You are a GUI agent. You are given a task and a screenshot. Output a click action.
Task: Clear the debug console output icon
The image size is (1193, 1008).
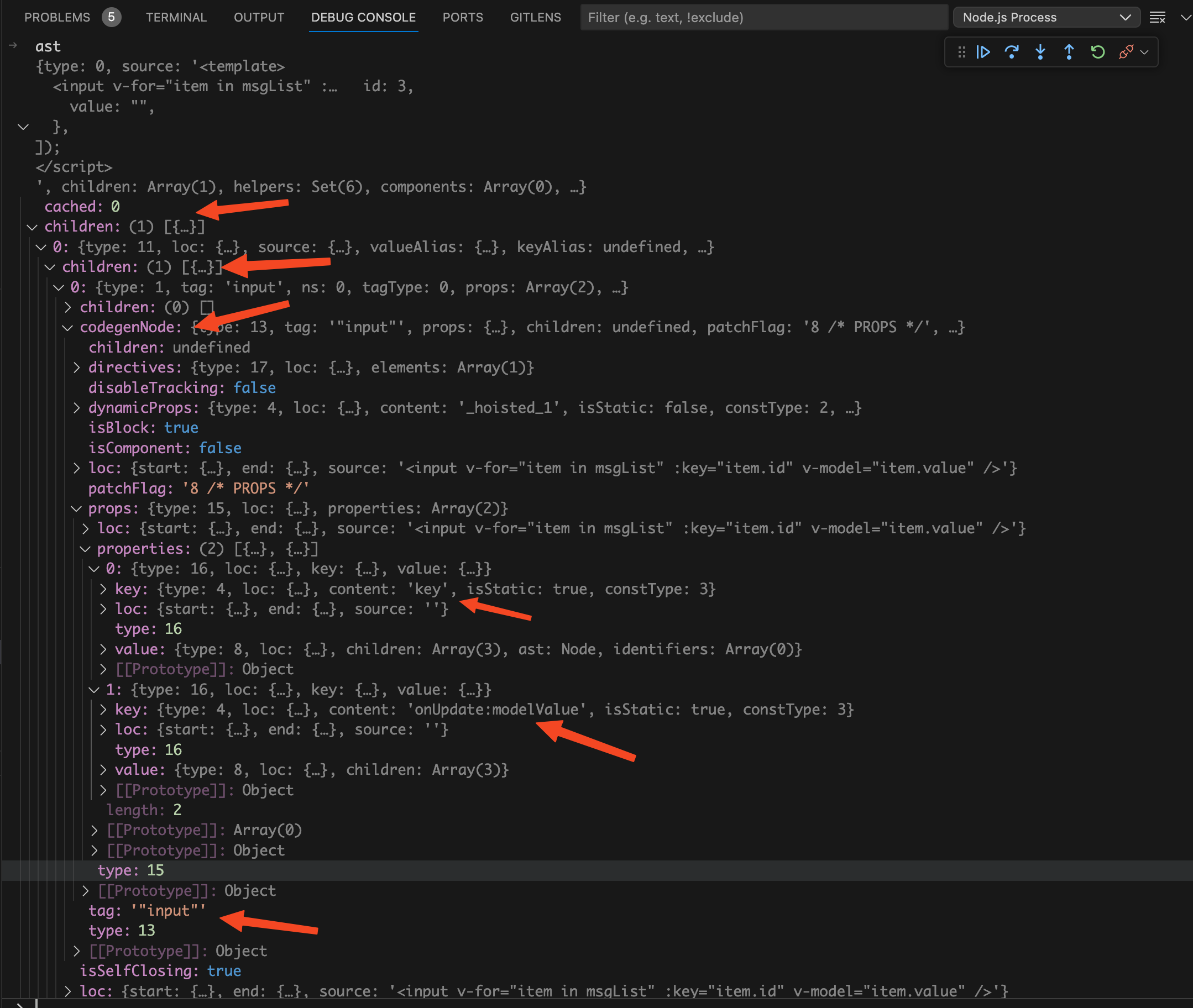[1158, 17]
